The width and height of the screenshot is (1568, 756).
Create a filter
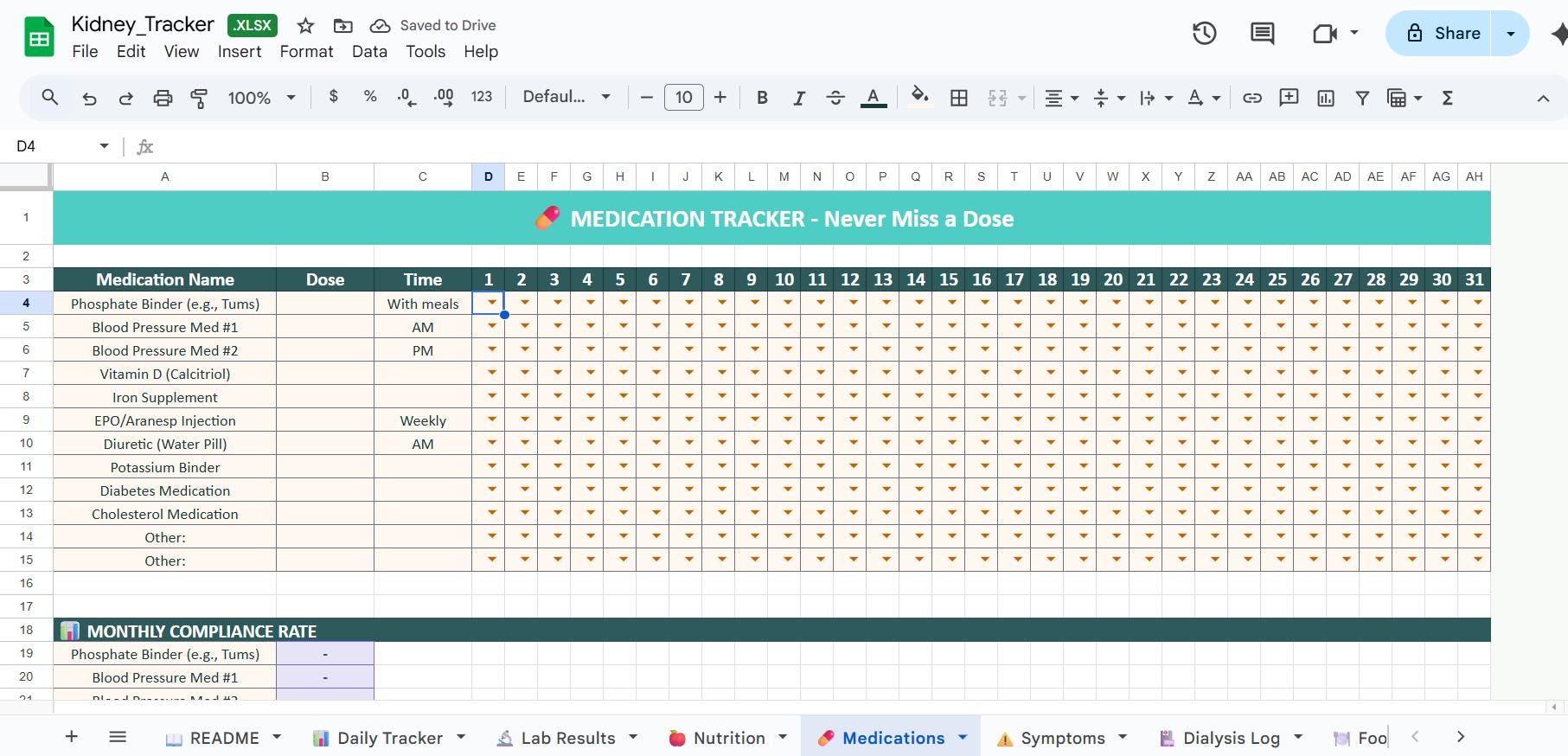(1362, 98)
